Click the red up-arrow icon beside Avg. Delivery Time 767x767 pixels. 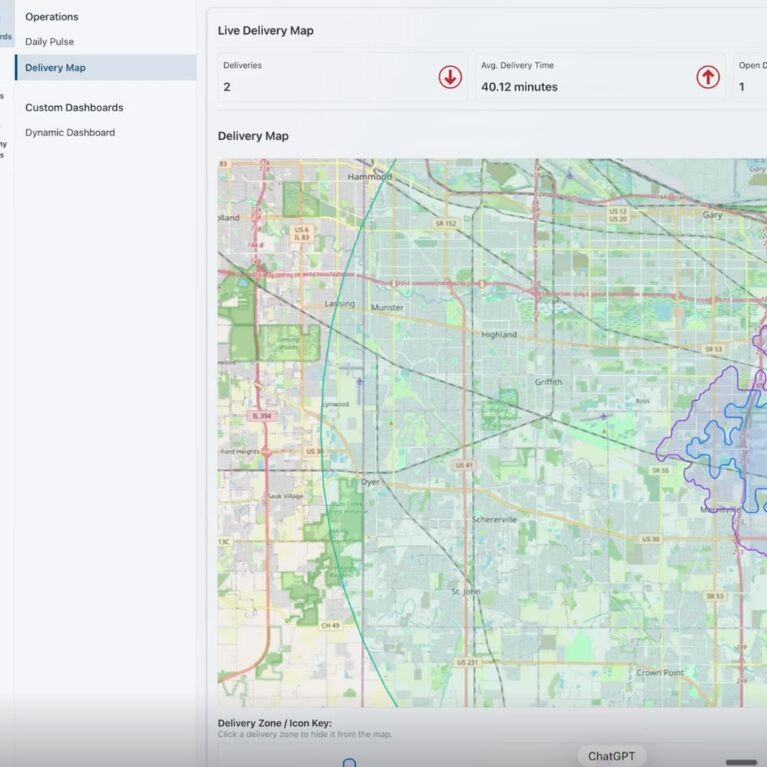tap(708, 77)
